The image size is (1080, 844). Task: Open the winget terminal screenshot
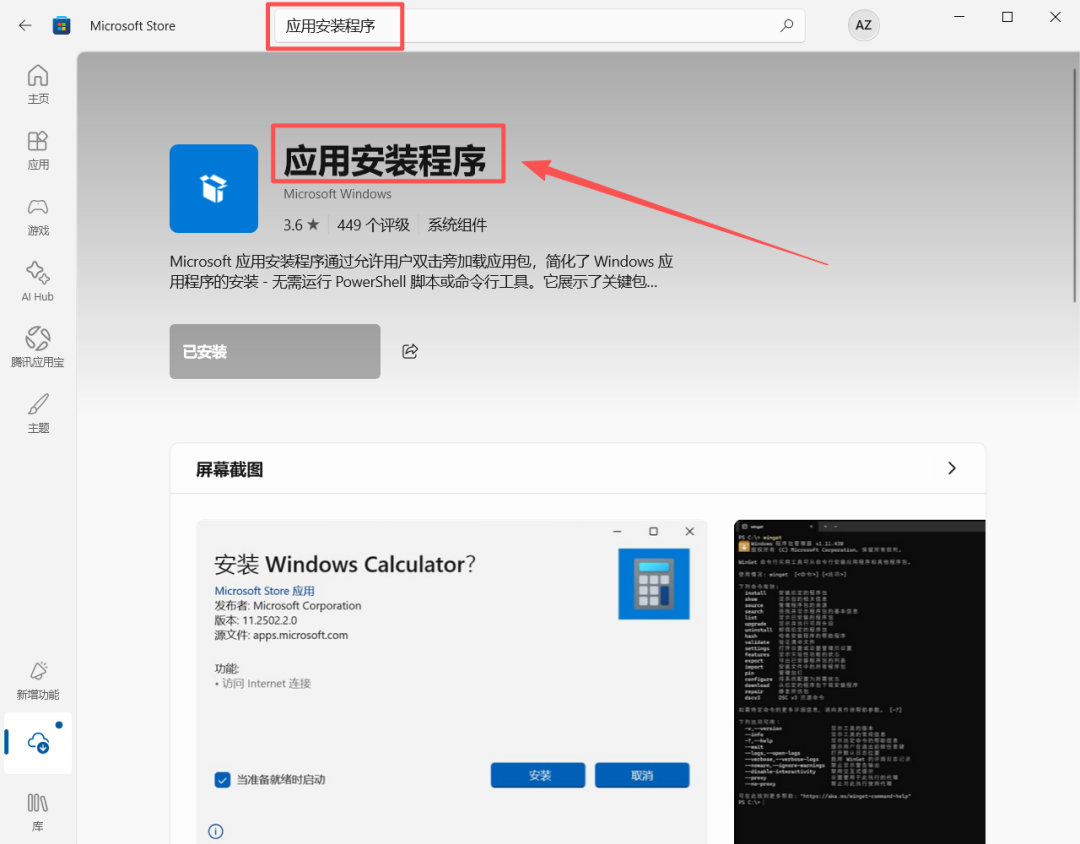[860, 681]
